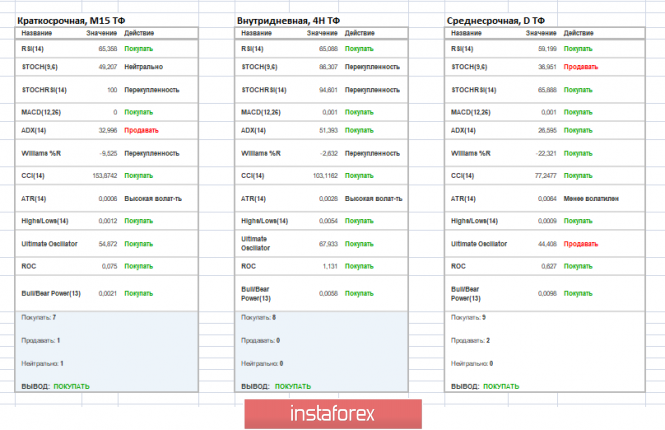665x430 pixels.
Task: Click Bull/Bear Power(13) value 0,0098 in D table
Action: coord(547,293)
